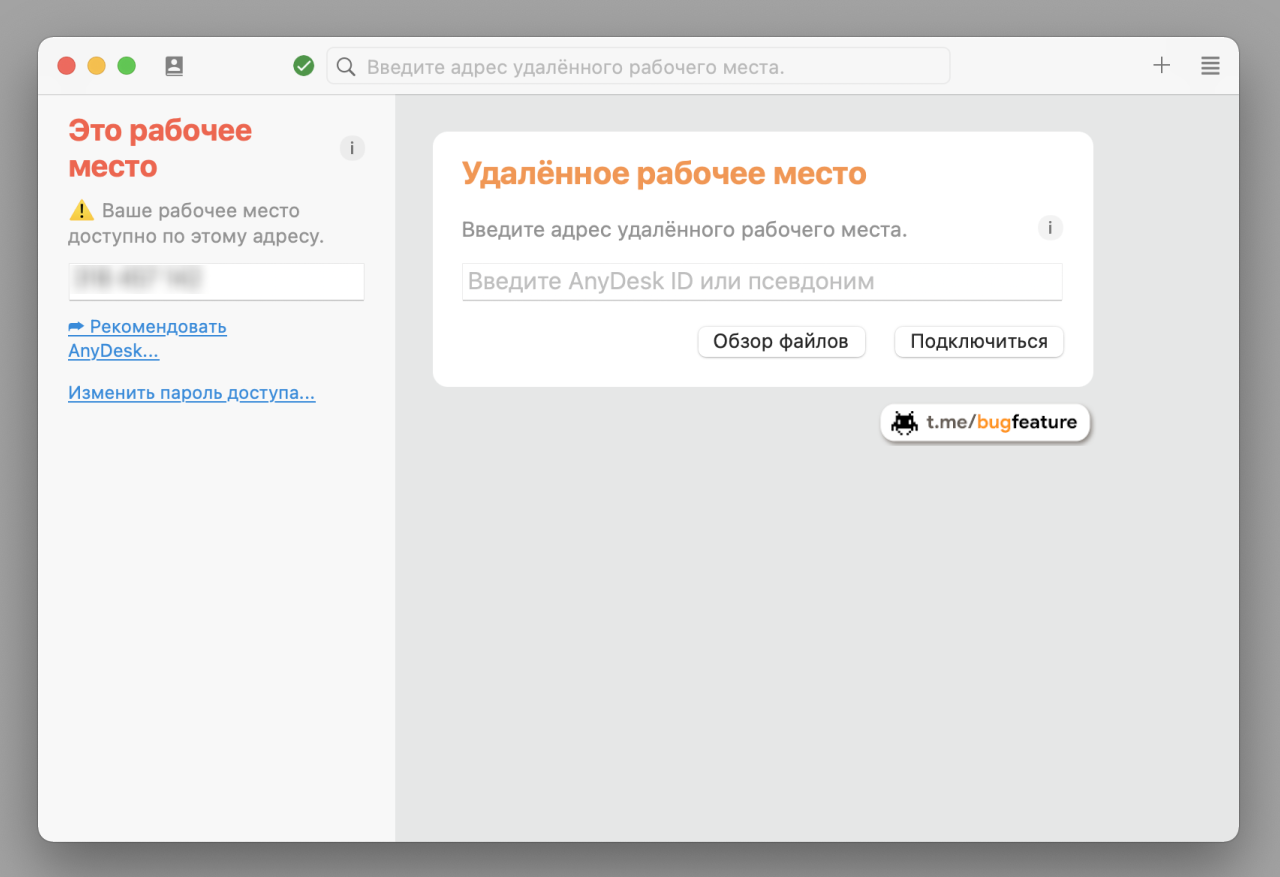
Task: Click the "Удалённое рабочее место" heading
Action: click(663, 174)
